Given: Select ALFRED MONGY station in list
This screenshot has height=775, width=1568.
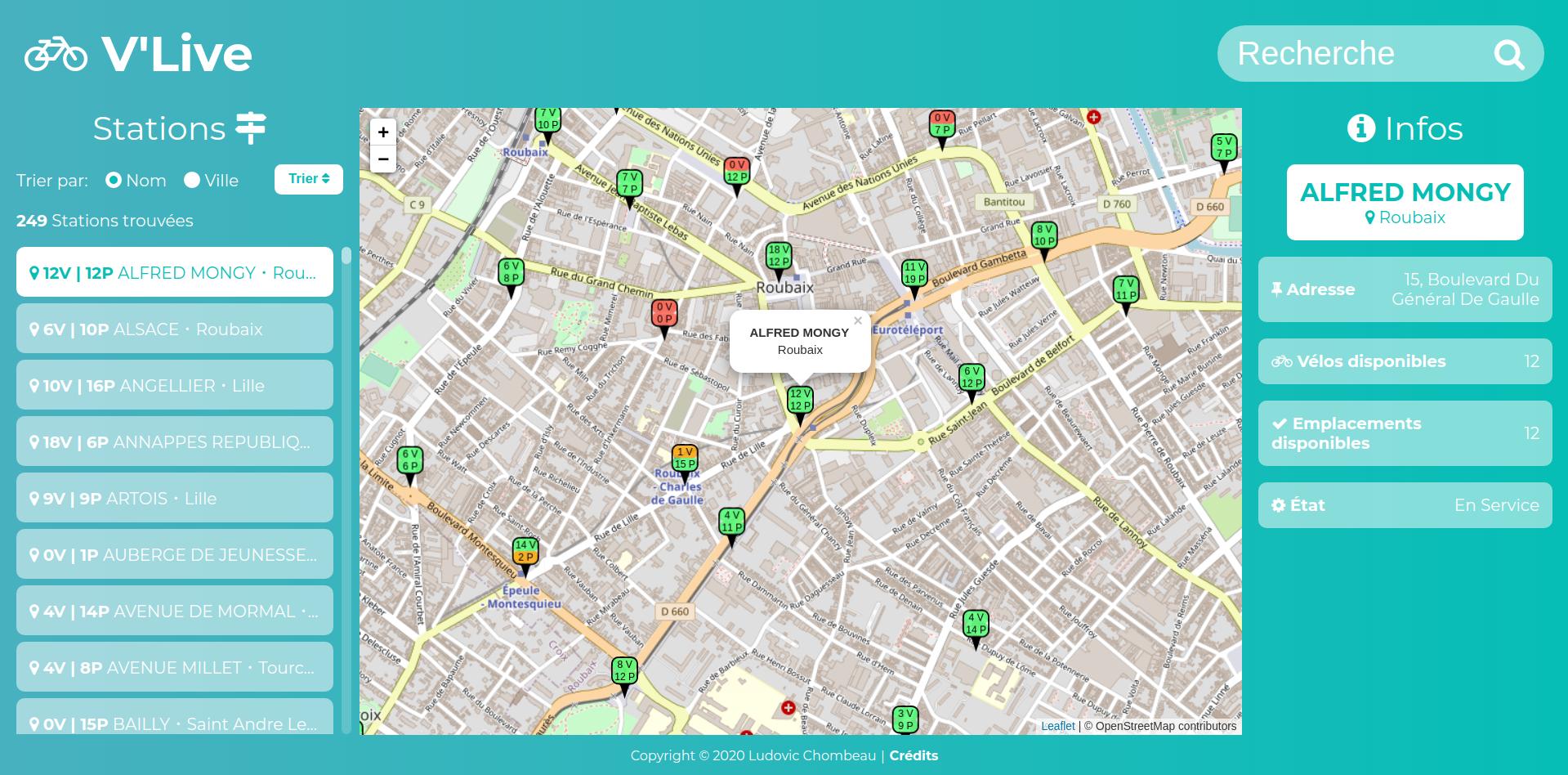Looking at the screenshot, I should pos(175,272).
